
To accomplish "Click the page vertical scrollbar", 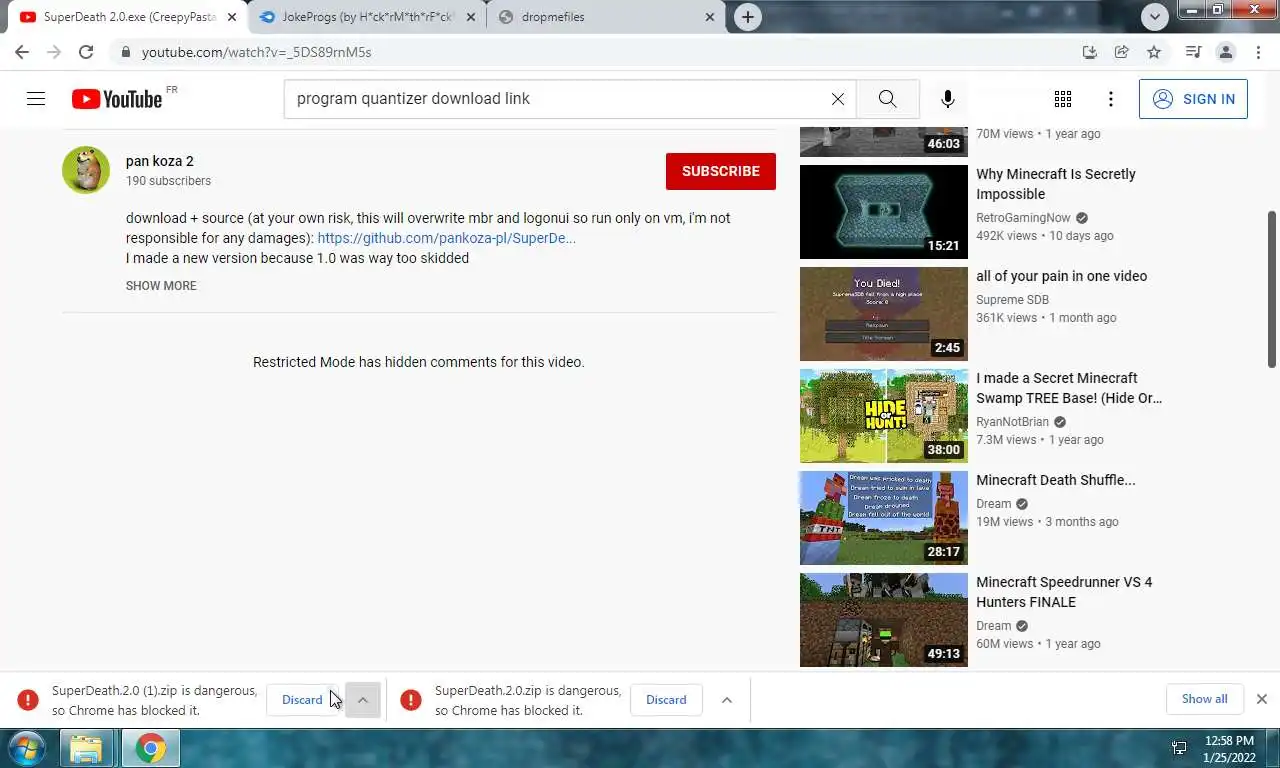I will pos(1272,290).
